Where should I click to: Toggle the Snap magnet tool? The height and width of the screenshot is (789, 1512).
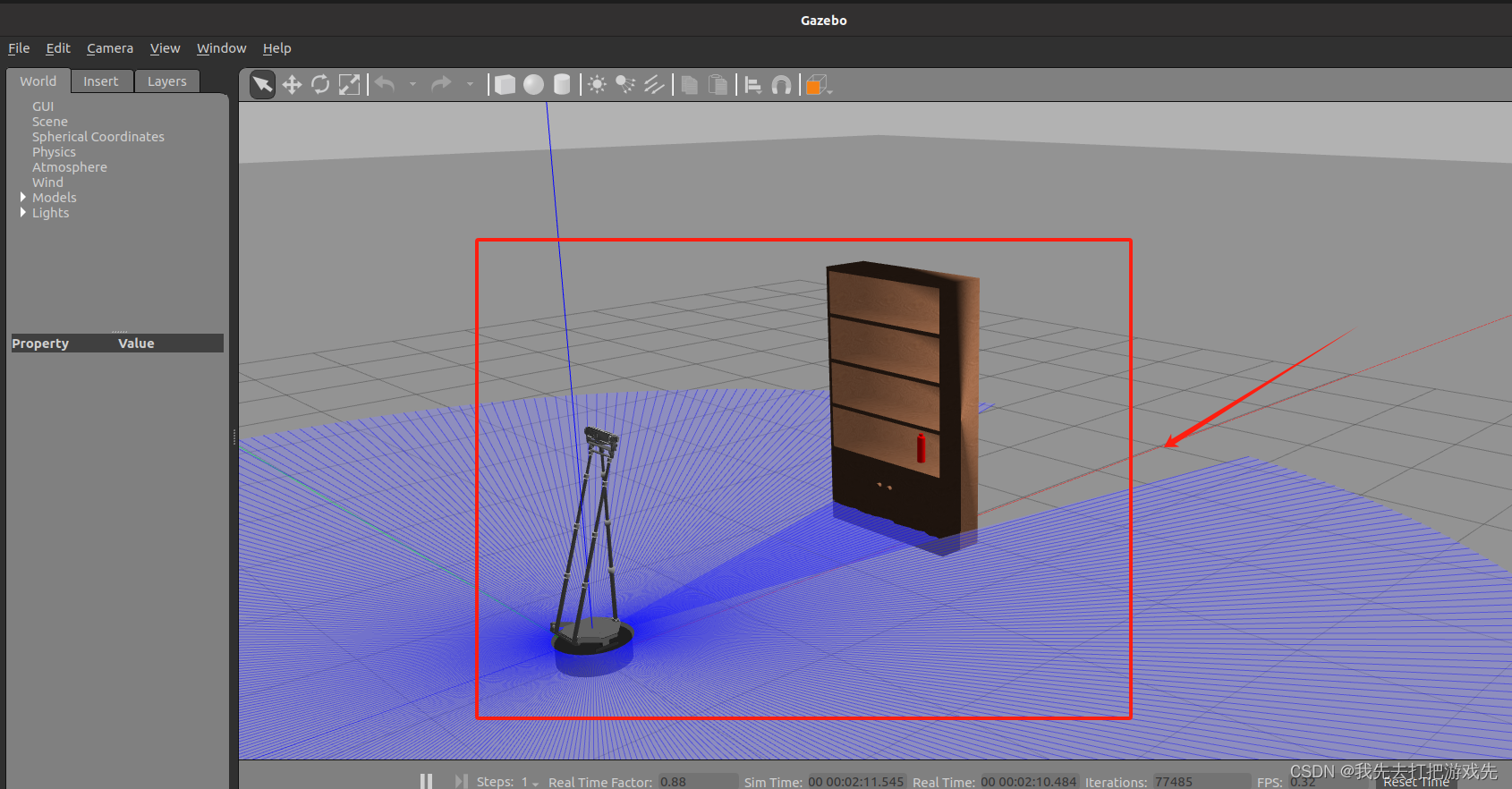[x=781, y=85]
